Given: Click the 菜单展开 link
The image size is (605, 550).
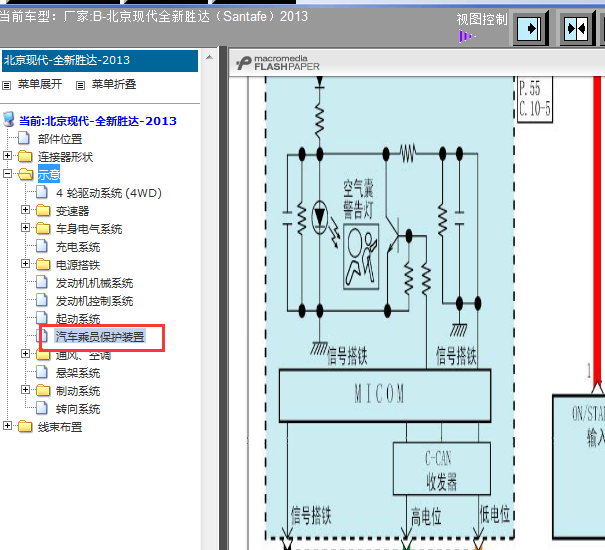Looking at the screenshot, I should (x=40, y=84).
